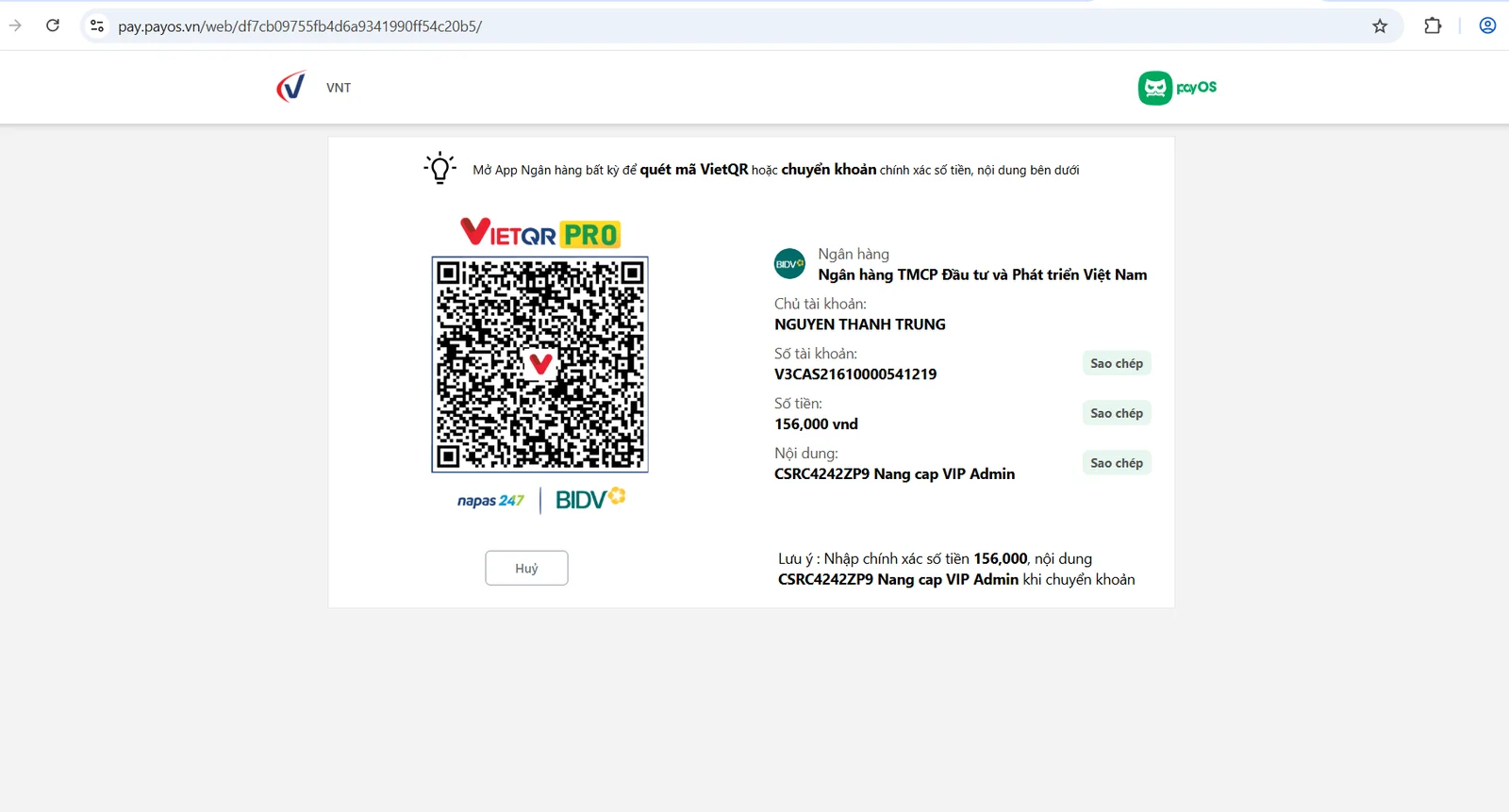The image size is (1509, 812).
Task: Click the pay.payos.vn address bar URL
Action: [300, 26]
